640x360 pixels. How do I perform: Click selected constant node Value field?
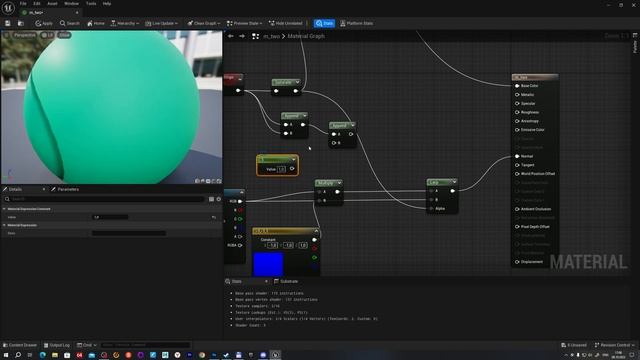point(281,169)
